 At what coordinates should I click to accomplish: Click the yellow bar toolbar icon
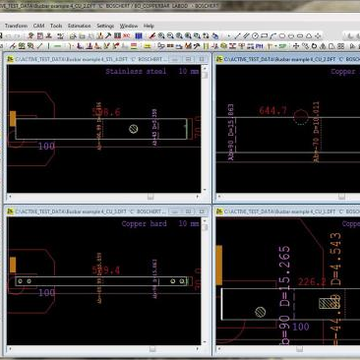click(147, 46)
